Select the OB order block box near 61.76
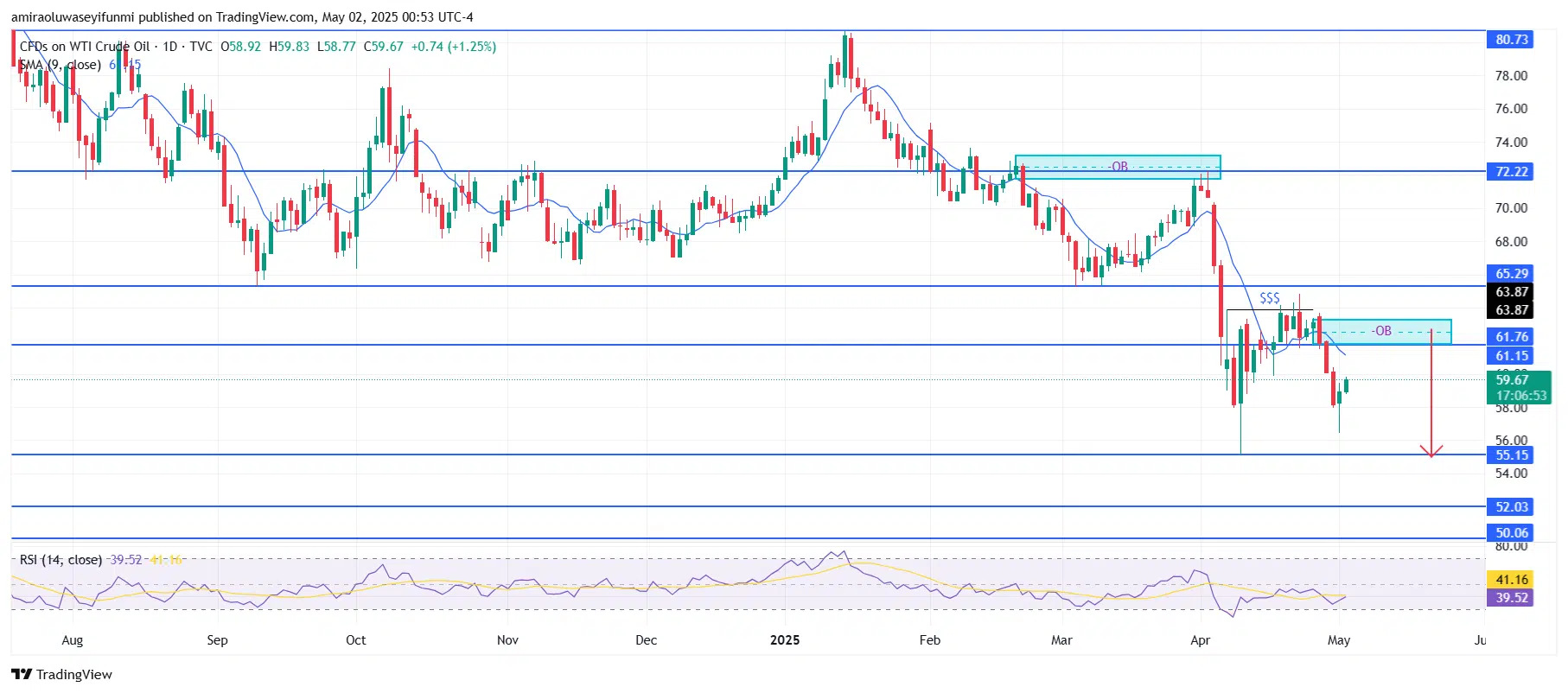Image resolution: width=1568 pixels, height=693 pixels. (x=1382, y=332)
